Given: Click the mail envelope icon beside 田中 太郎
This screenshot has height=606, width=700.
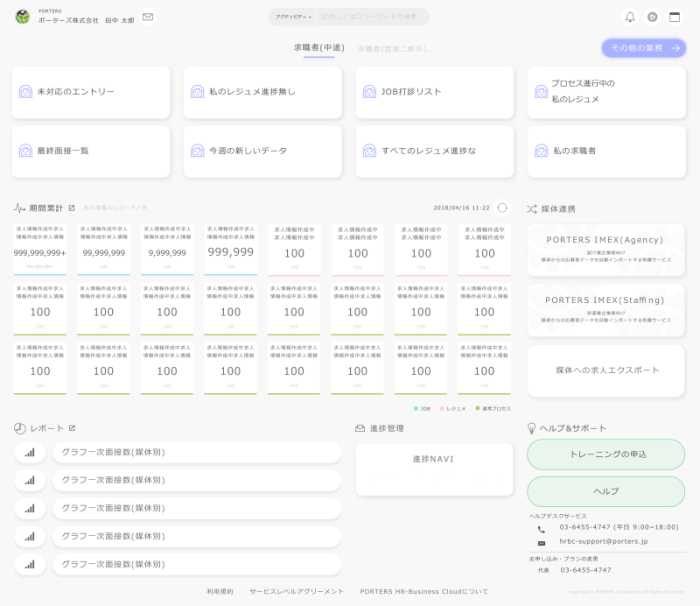Looking at the screenshot, I should pos(148,17).
